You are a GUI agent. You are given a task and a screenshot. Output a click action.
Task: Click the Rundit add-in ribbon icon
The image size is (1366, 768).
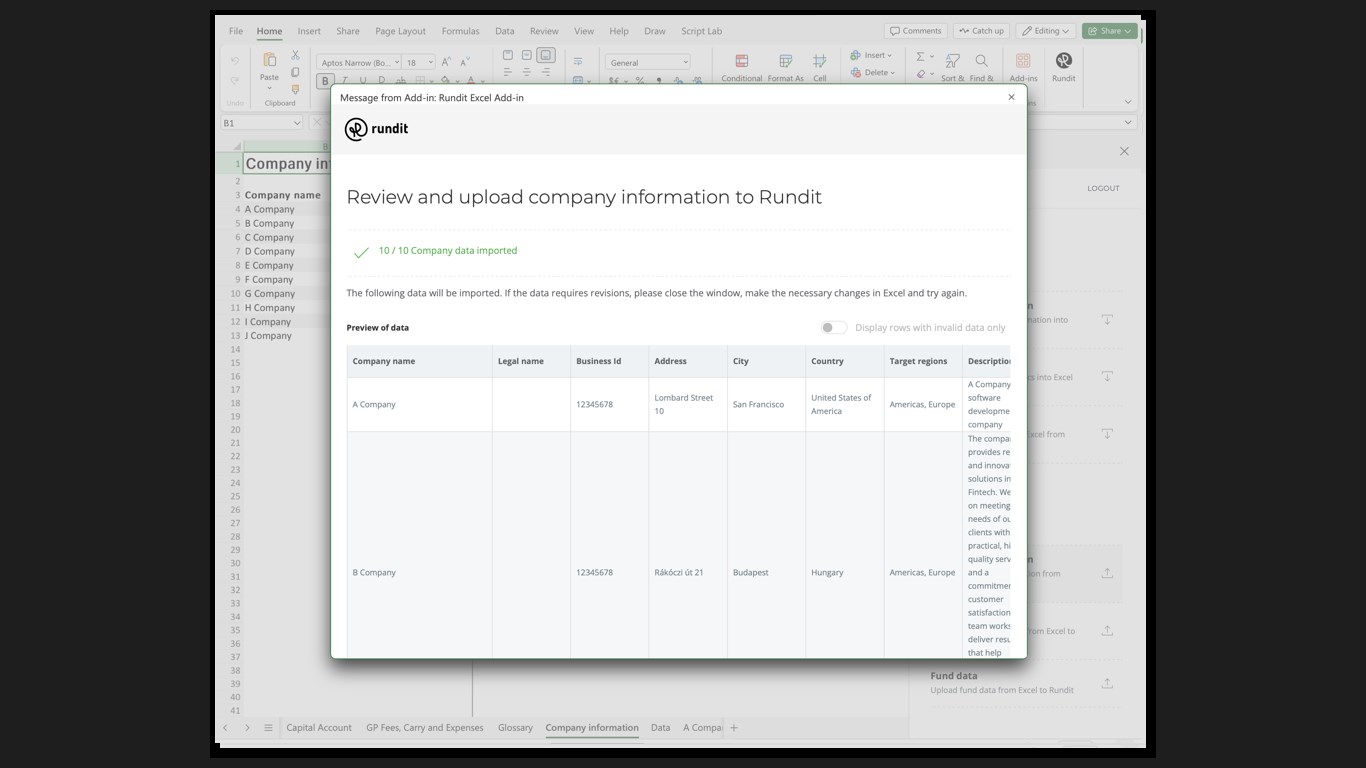pyautogui.click(x=1064, y=61)
